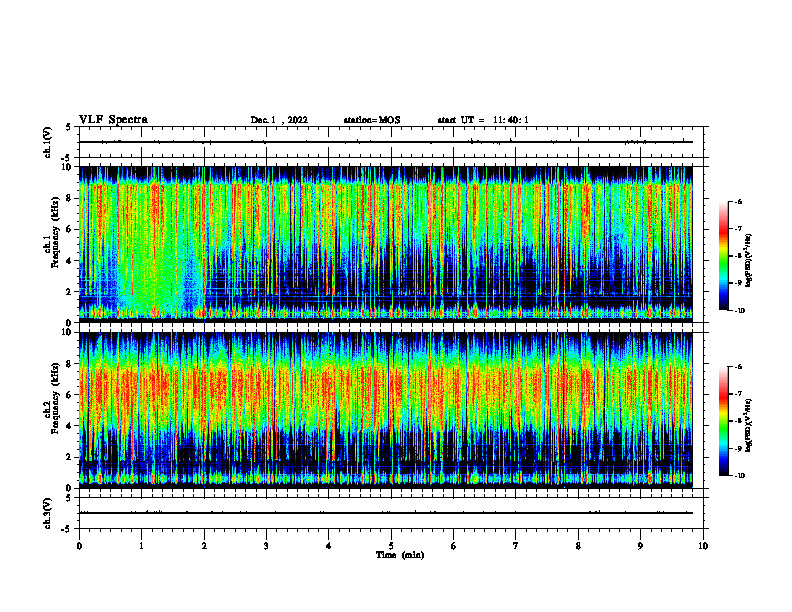Click the "-6" label on ch.1 colorbar

click(x=738, y=202)
